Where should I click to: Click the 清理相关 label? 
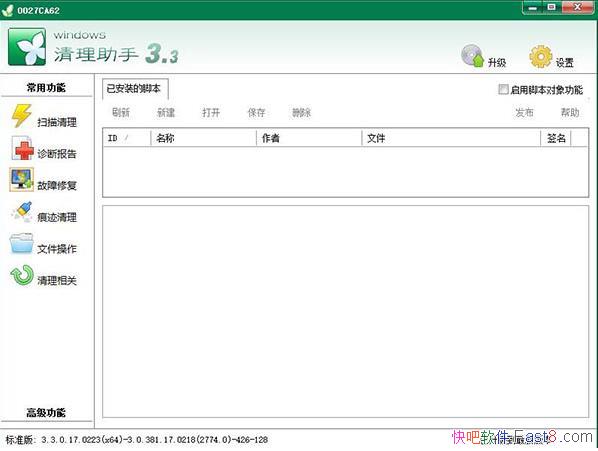57,281
